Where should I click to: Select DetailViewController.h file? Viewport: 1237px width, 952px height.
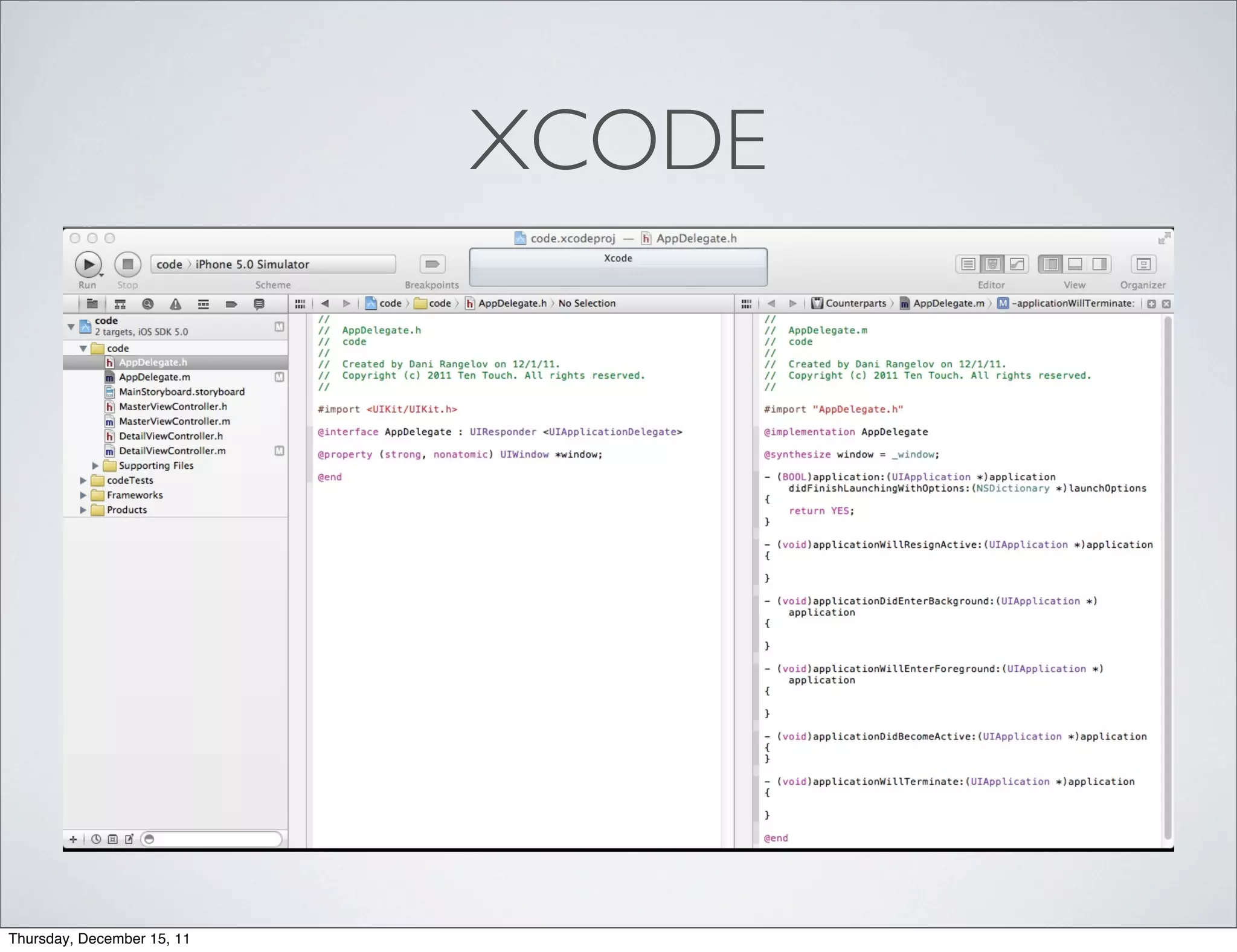[x=175, y=436]
